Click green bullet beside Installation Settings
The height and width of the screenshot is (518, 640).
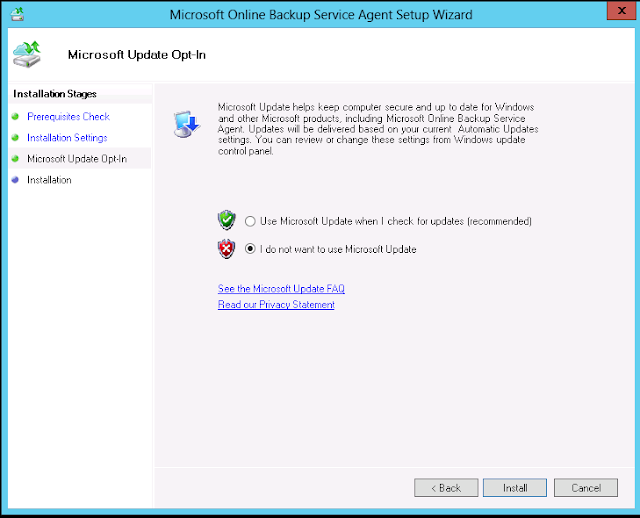16,138
